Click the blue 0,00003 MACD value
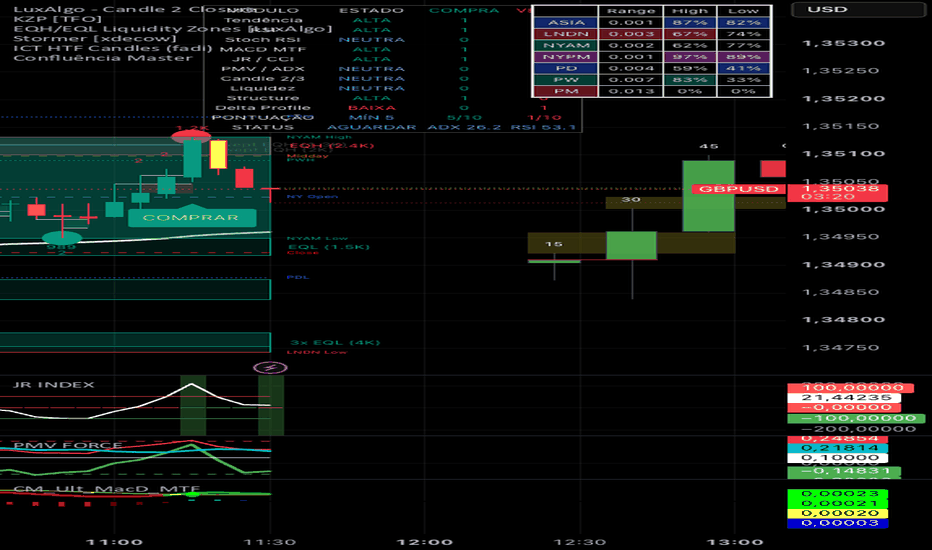Viewport: 932px width, 550px height. point(837,523)
